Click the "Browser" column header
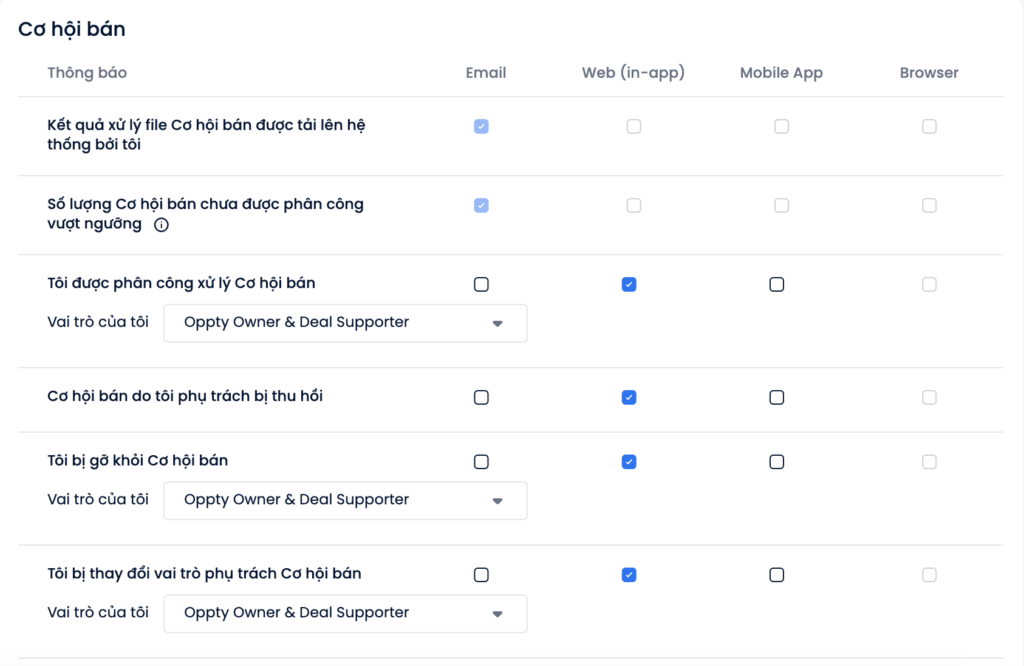The width and height of the screenshot is (1024, 666). 929,72
